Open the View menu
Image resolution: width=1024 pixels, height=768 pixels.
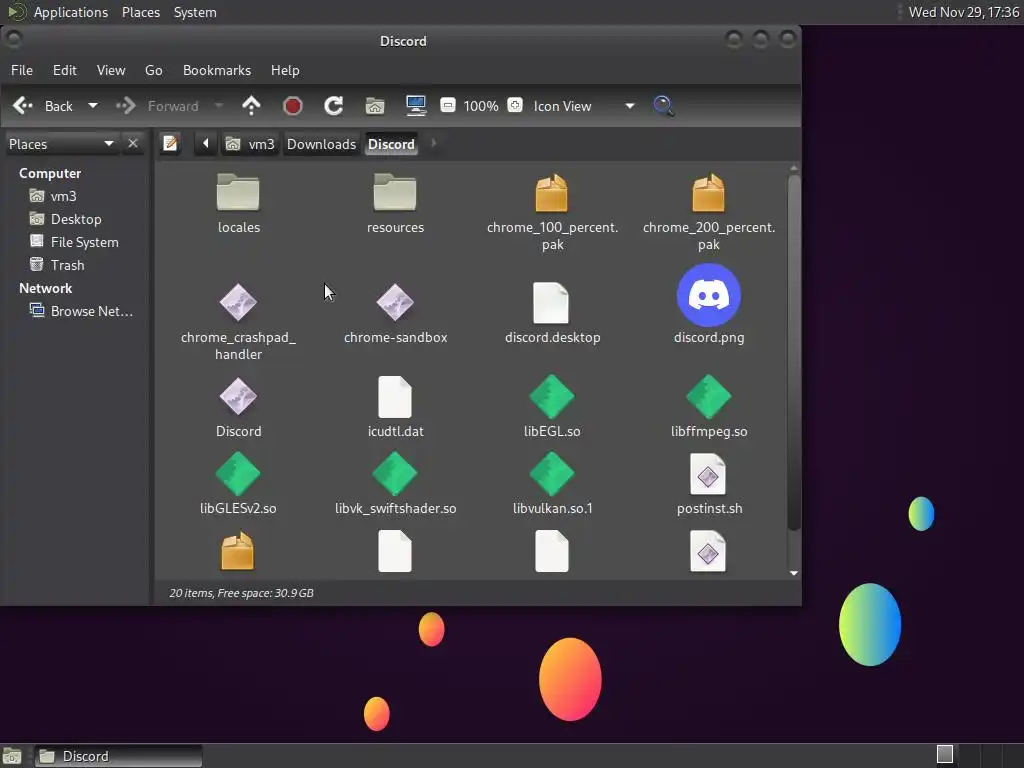[x=111, y=70]
